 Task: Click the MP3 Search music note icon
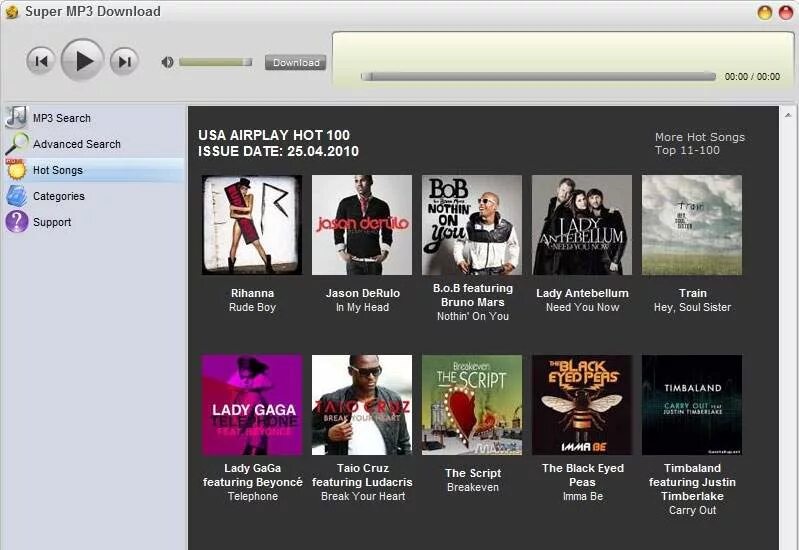[16, 117]
